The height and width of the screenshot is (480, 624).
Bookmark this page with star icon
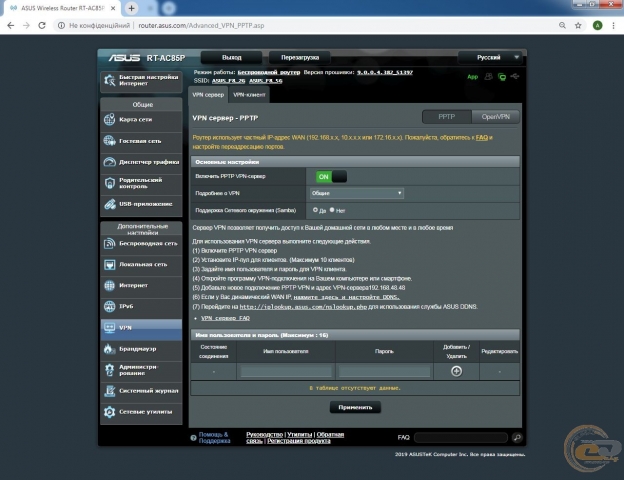(578, 25)
